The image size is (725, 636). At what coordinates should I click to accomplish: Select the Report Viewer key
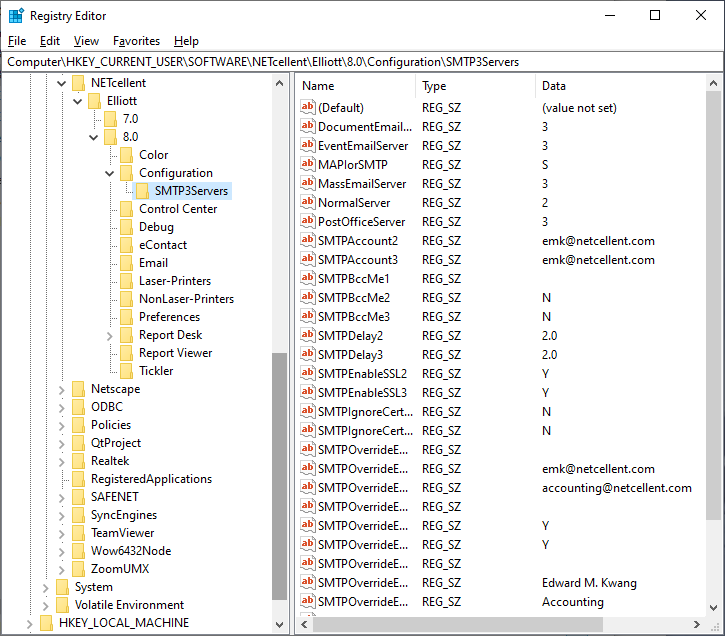[175, 353]
